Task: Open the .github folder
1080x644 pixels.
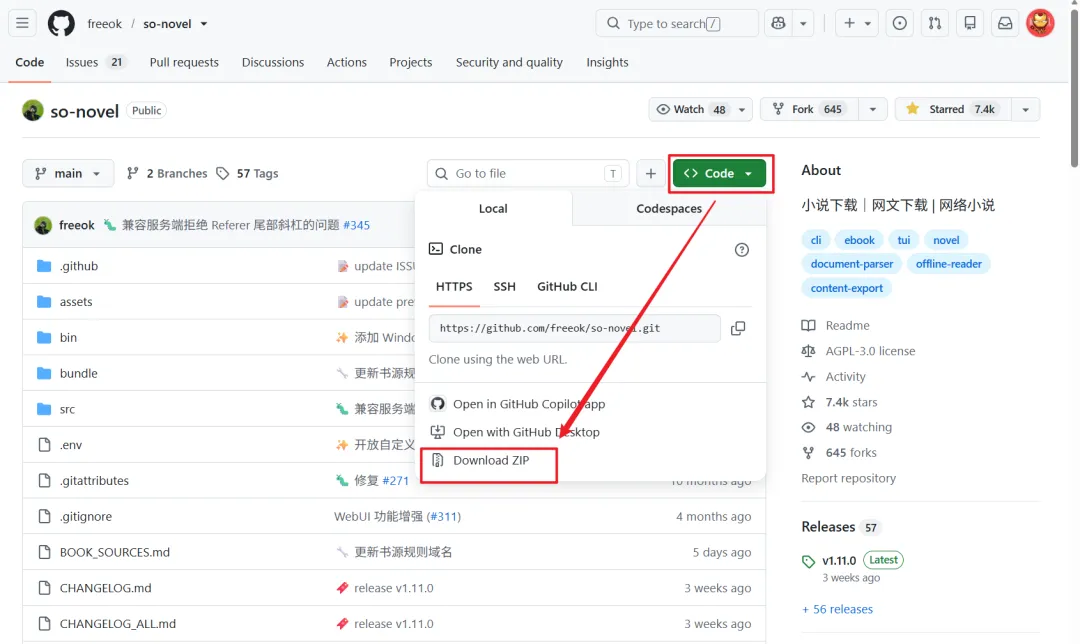Action: coord(79,266)
